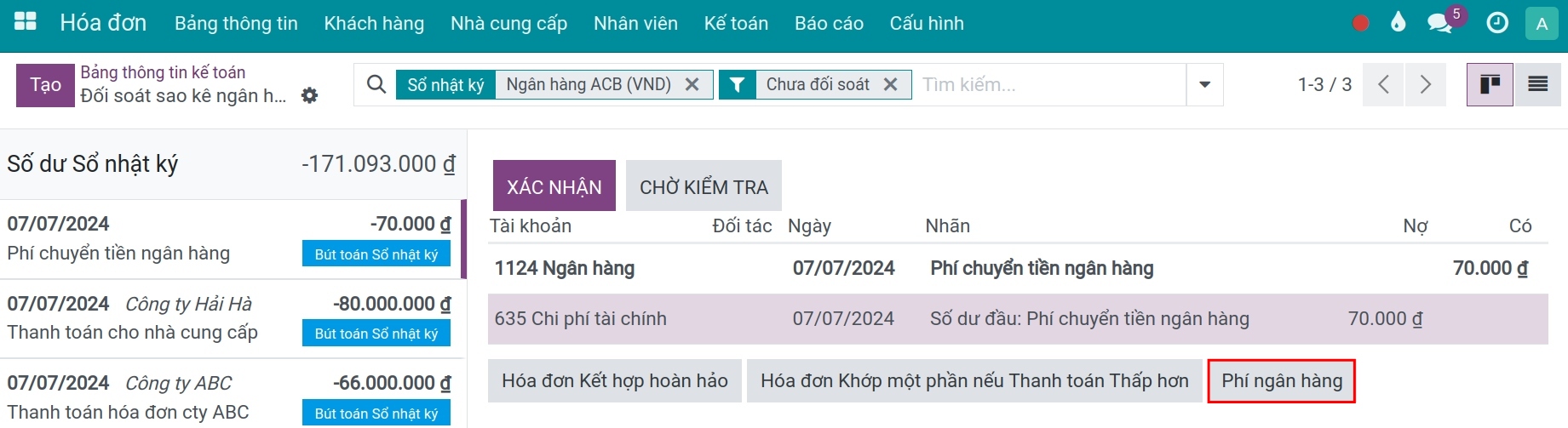Image resolution: width=1568 pixels, height=428 pixels.
Task: Toggle search options dropdown arrow
Action: (x=1204, y=84)
